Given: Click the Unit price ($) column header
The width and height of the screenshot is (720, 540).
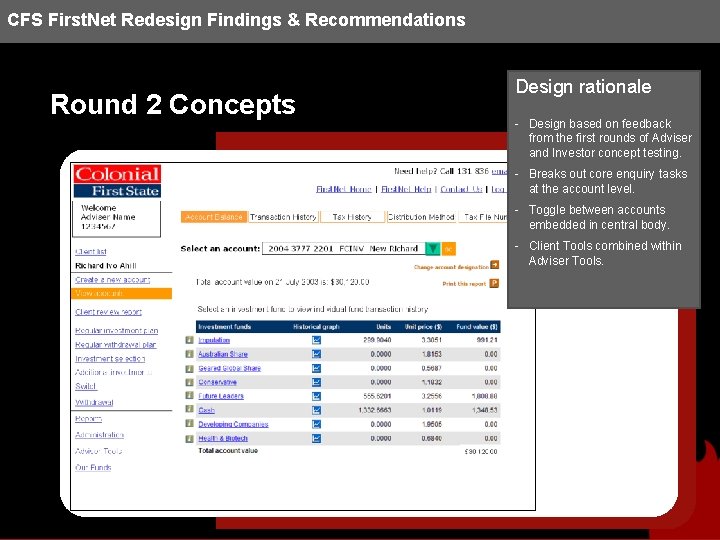Looking at the screenshot, I should 423,327.
